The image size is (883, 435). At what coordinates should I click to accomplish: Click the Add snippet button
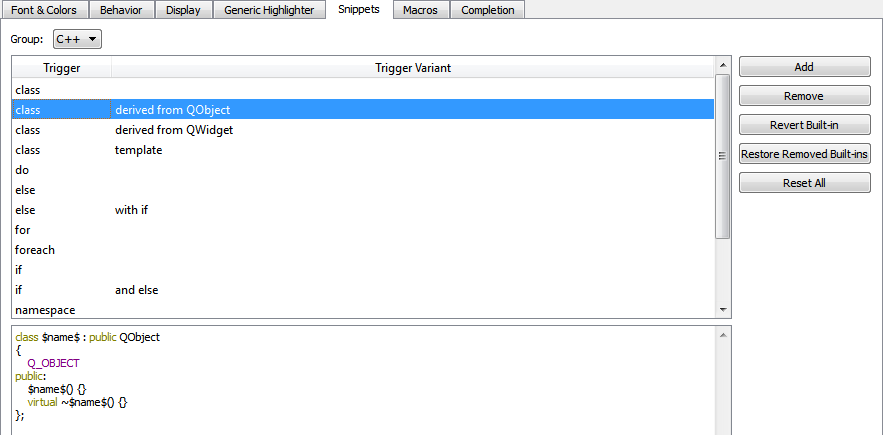[804, 67]
